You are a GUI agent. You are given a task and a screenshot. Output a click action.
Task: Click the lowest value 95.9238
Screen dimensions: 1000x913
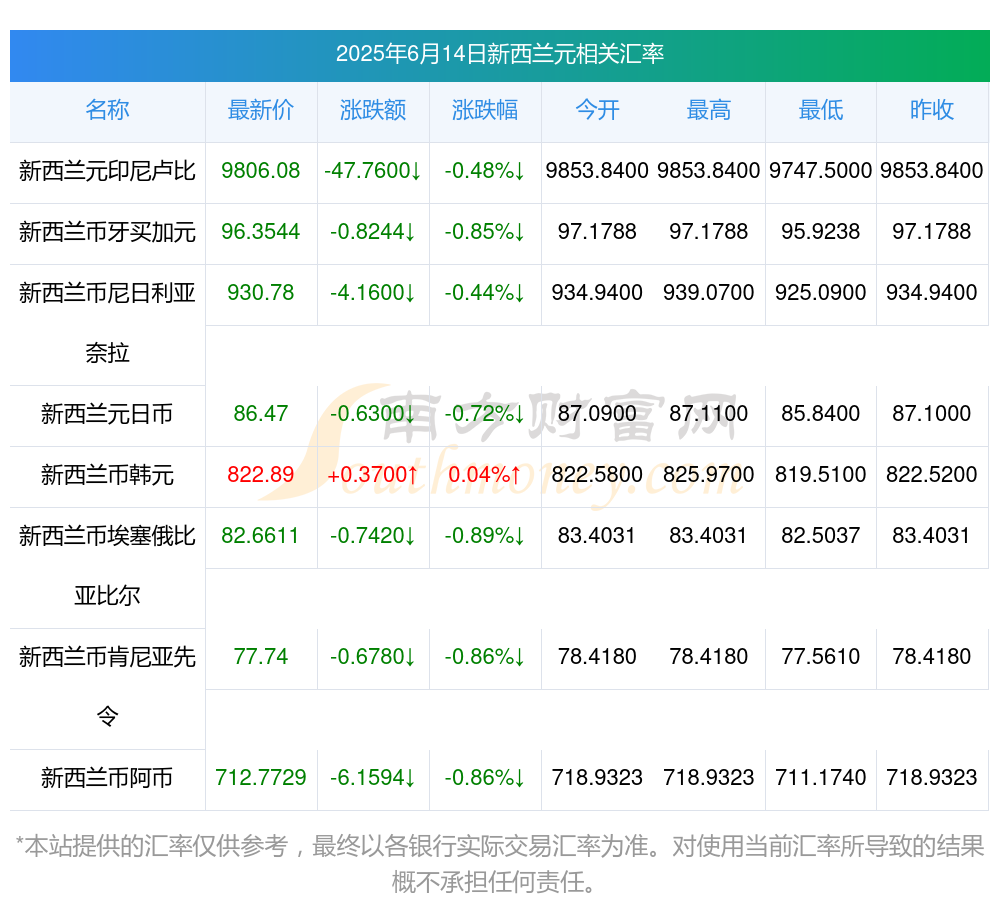(x=821, y=231)
